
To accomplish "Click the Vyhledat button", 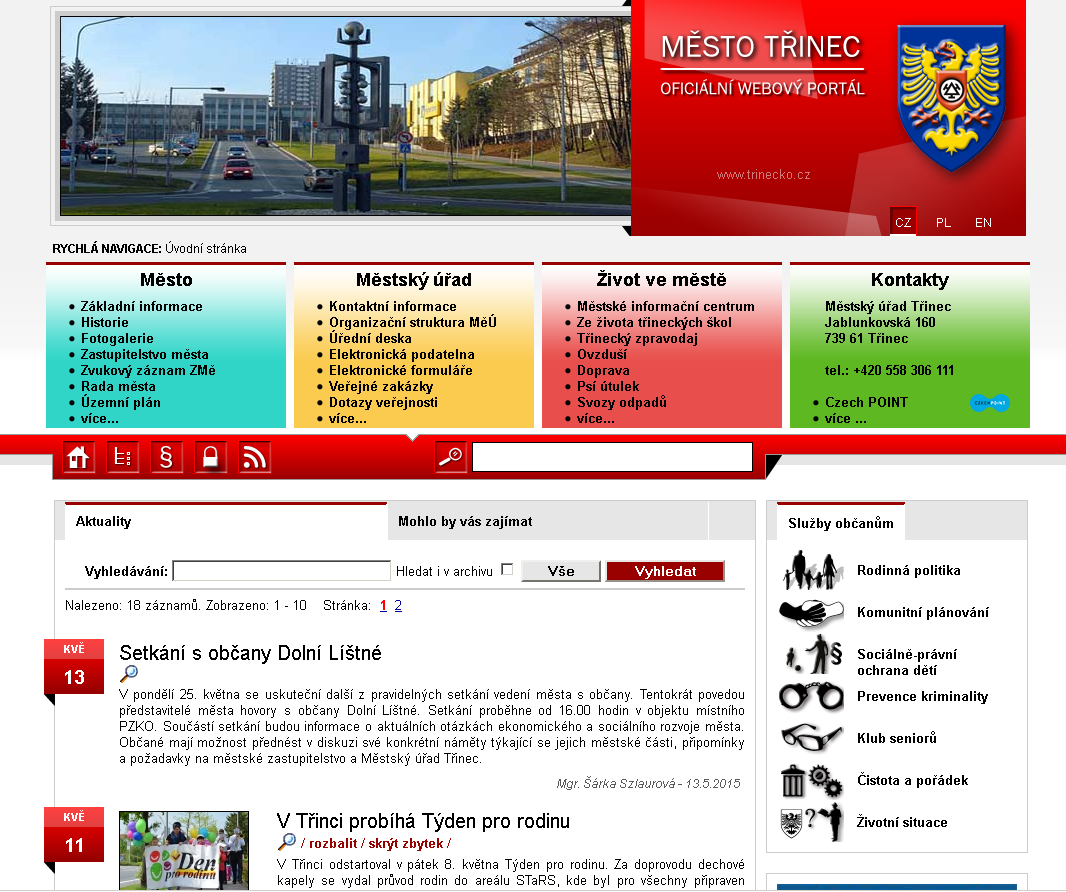I will 665,571.
